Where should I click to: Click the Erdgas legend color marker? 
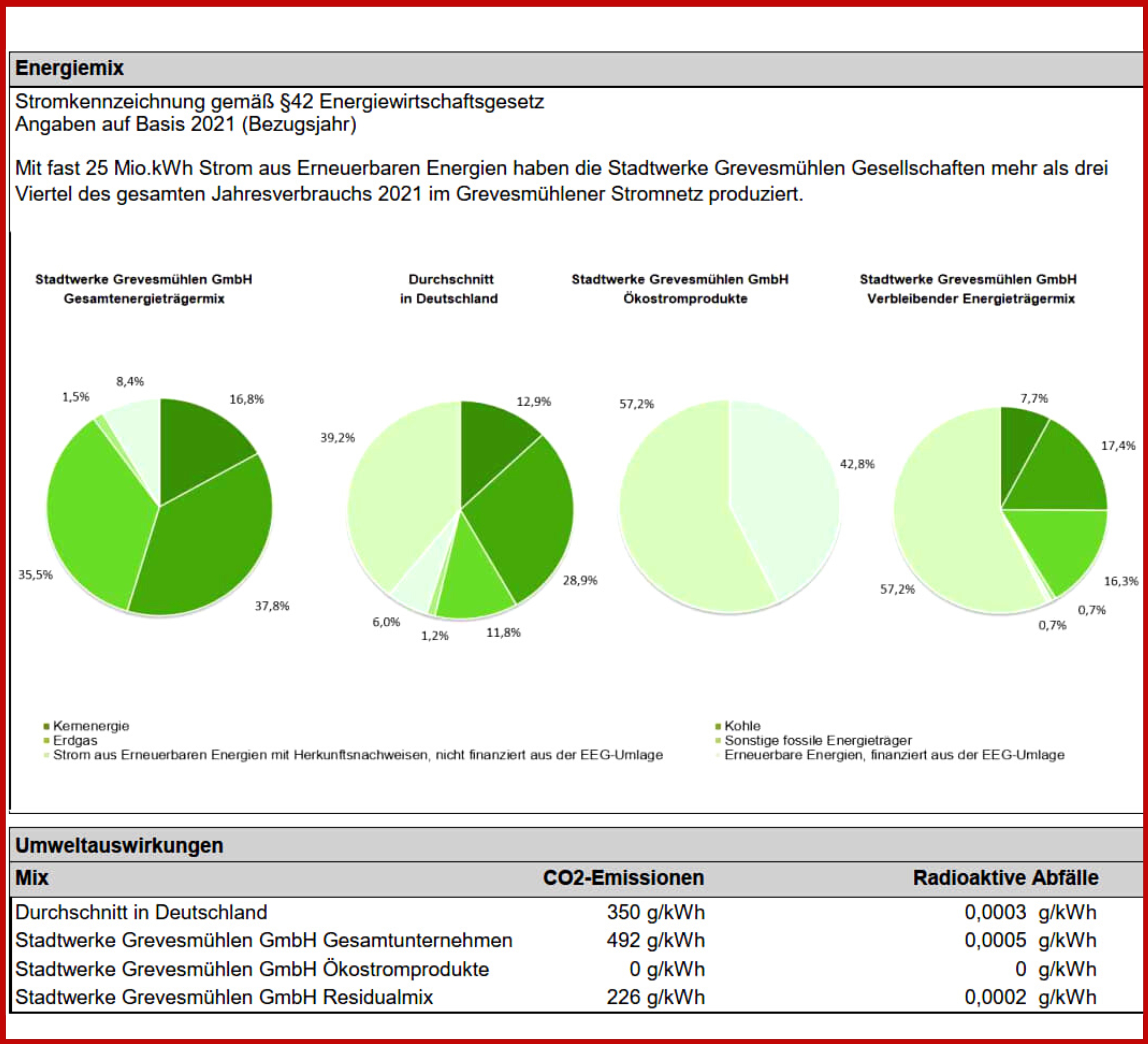coord(47,741)
